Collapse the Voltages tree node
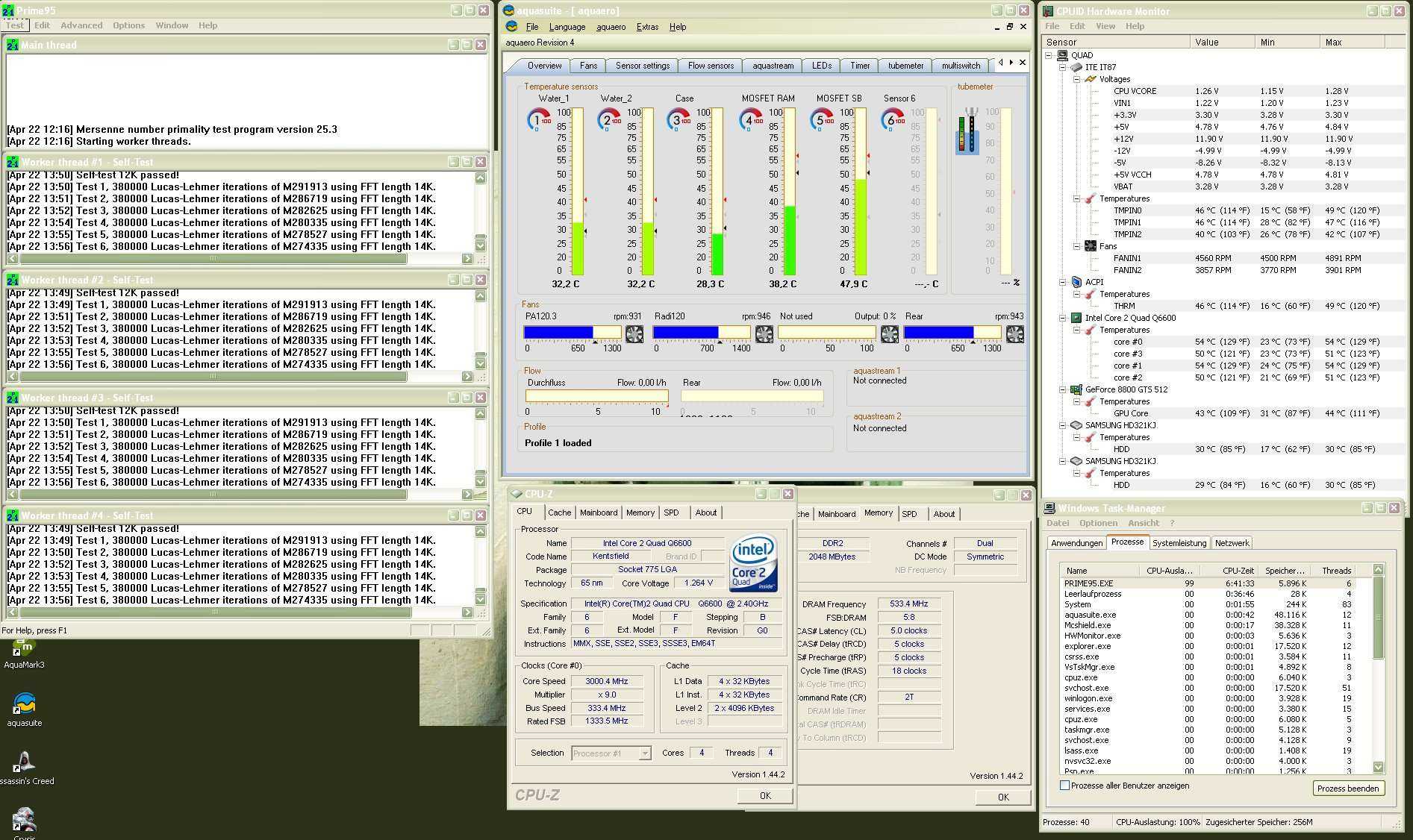The image size is (1413, 840). click(x=1077, y=79)
